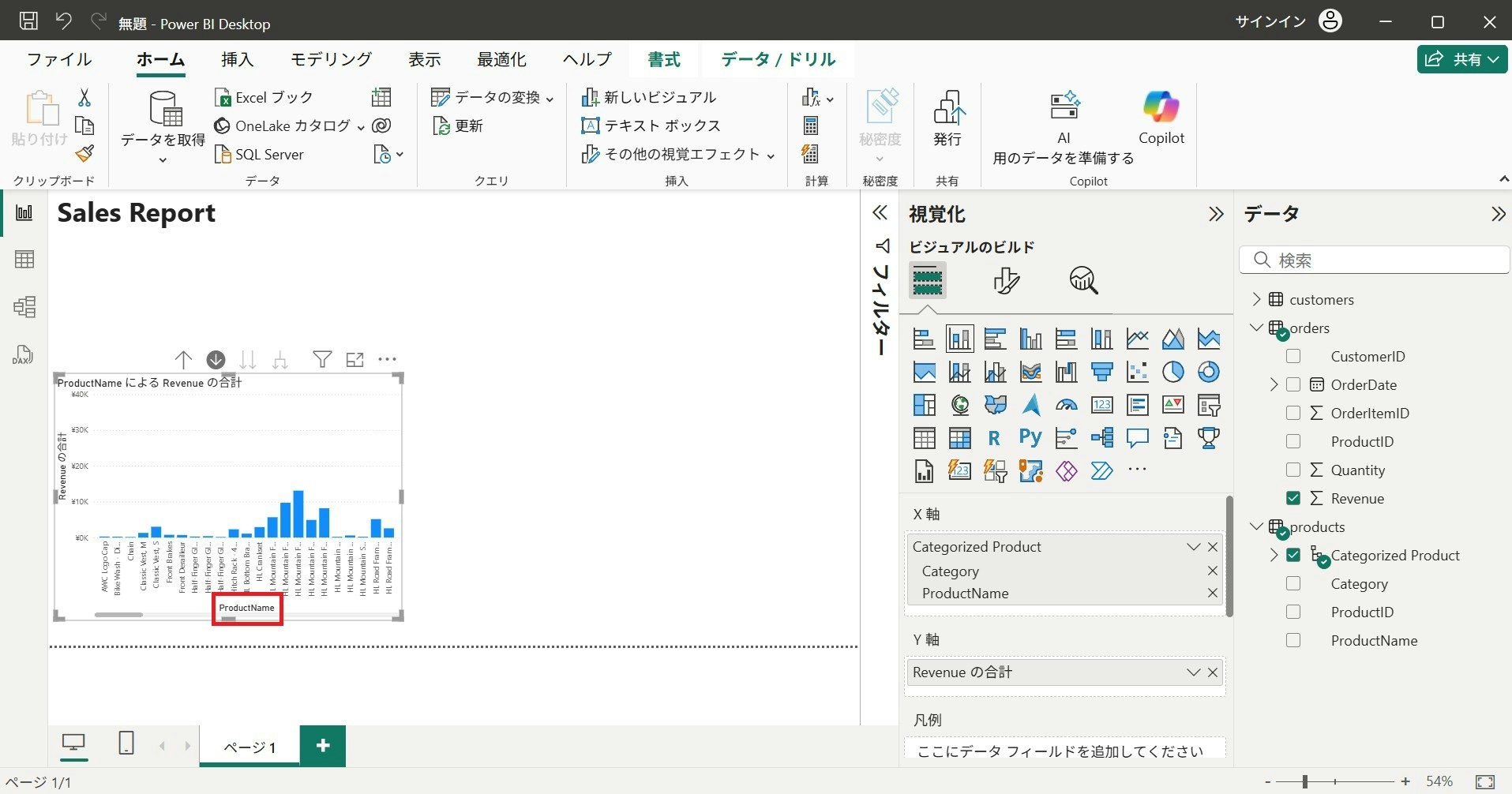Select the Line chart visual type
The height and width of the screenshot is (794, 1512).
(1138, 339)
